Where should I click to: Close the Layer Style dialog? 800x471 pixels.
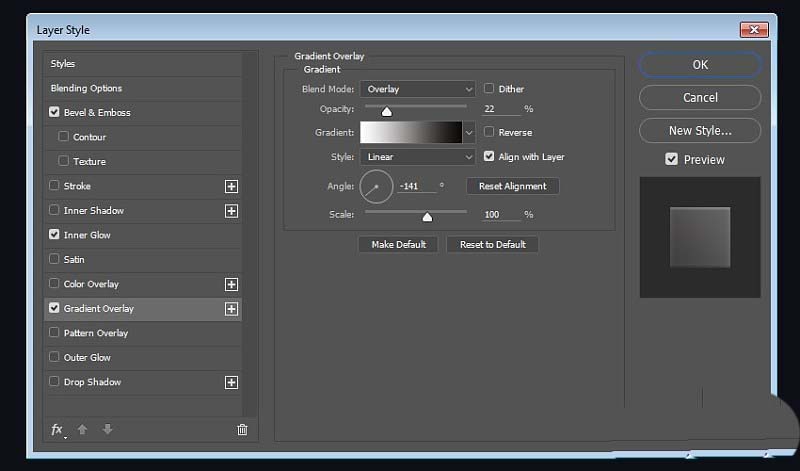pyautogui.click(x=754, y=30)
